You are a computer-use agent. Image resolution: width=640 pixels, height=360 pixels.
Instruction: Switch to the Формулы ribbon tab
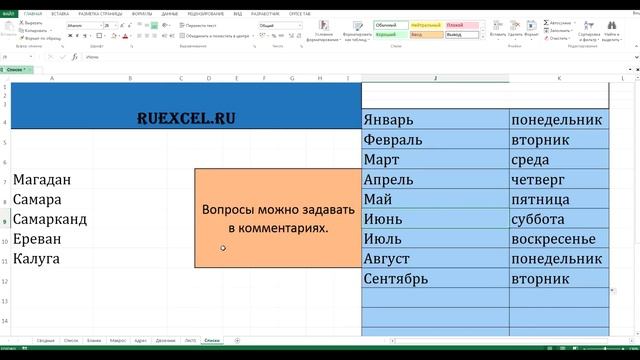click(x=142, y=13)
